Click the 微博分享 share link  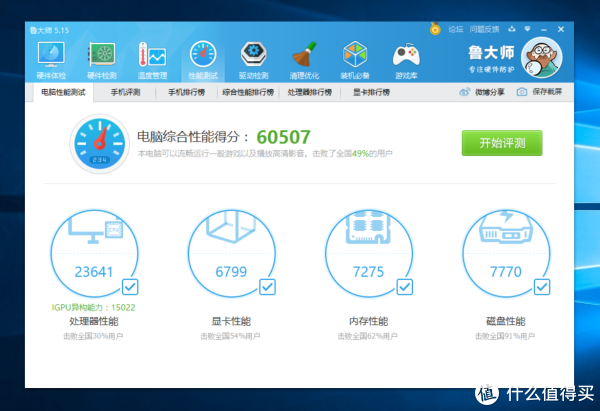pyautogui.click(x=490, y=92)
